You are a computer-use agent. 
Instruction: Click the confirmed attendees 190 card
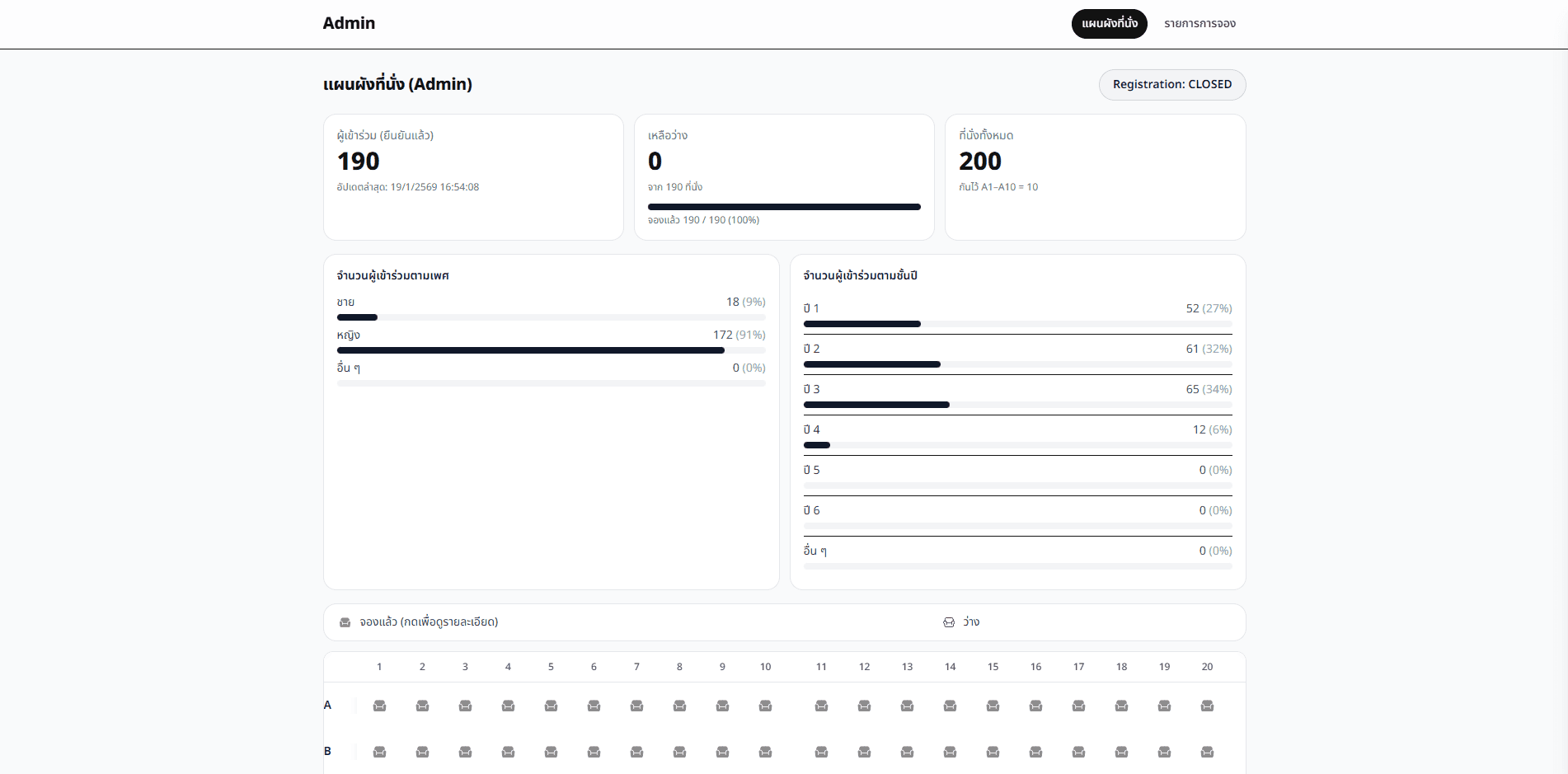[473, 177]
